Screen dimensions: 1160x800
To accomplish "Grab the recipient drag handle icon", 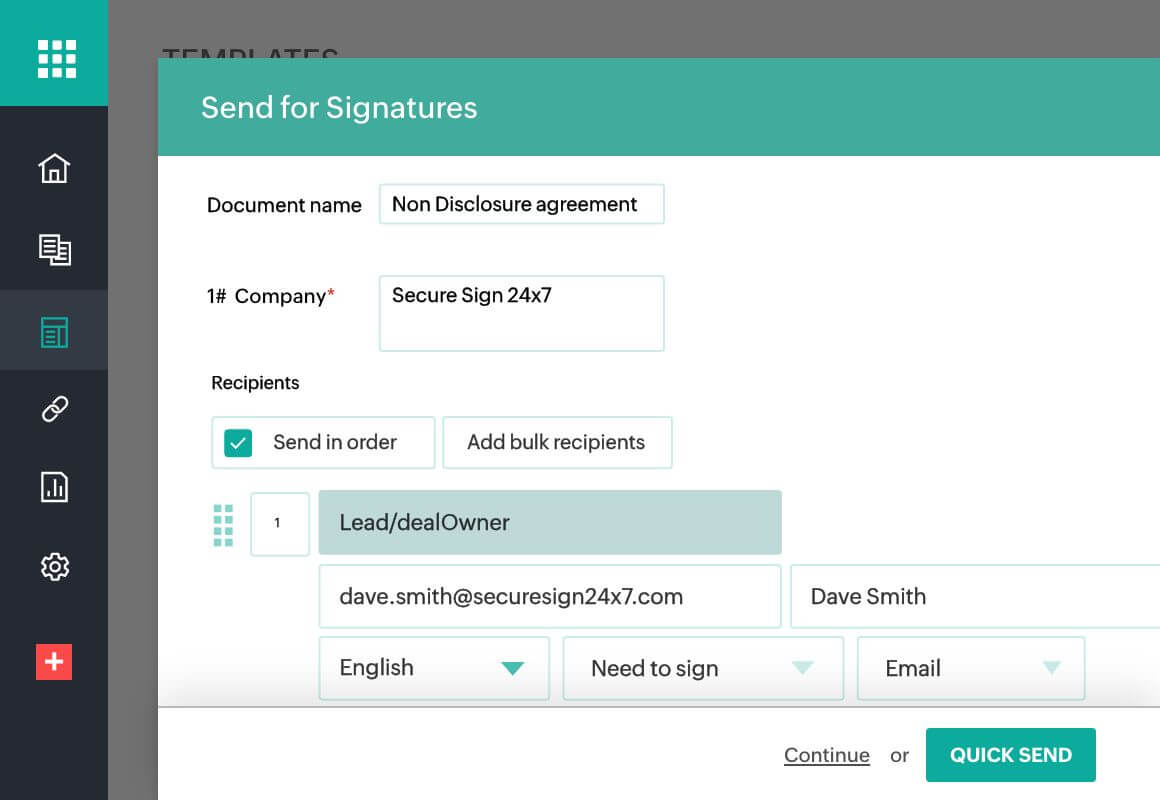I will click(223, 524).
